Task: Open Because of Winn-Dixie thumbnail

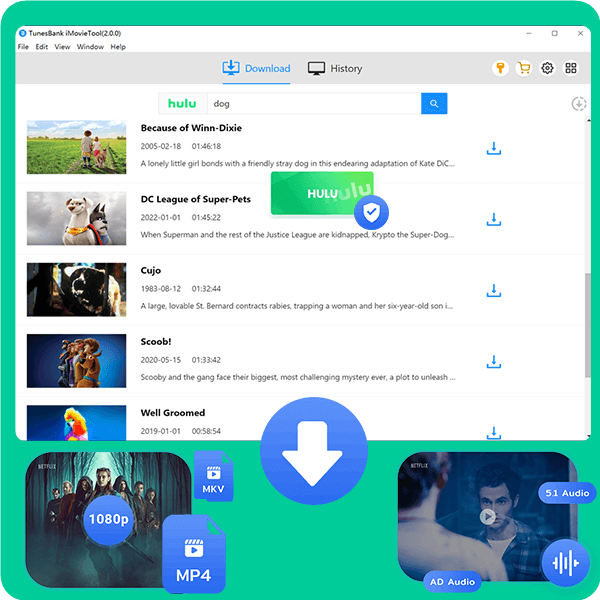Action: point(77,147)
